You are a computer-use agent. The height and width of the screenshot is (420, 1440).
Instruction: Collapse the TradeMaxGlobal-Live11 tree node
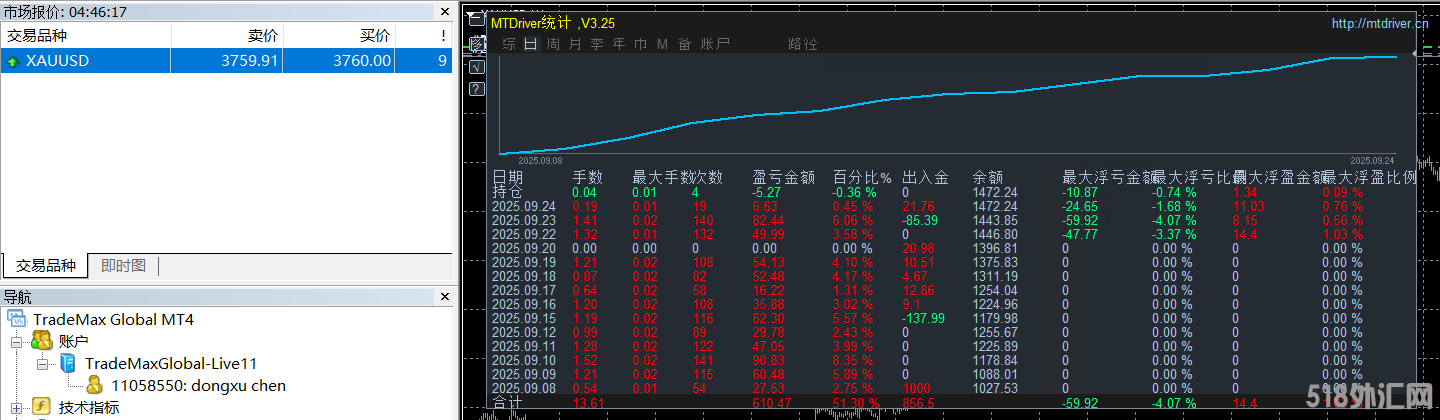(x=42, y=363)
